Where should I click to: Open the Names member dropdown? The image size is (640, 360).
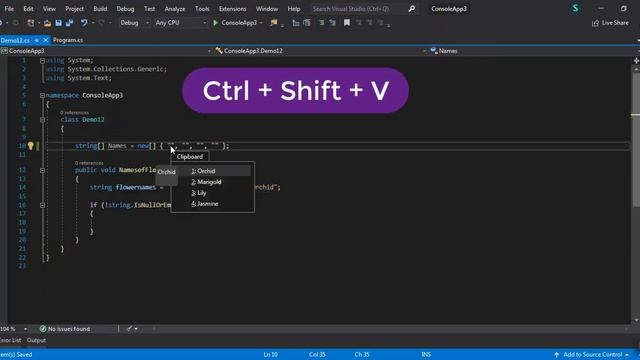coord(534,51)
